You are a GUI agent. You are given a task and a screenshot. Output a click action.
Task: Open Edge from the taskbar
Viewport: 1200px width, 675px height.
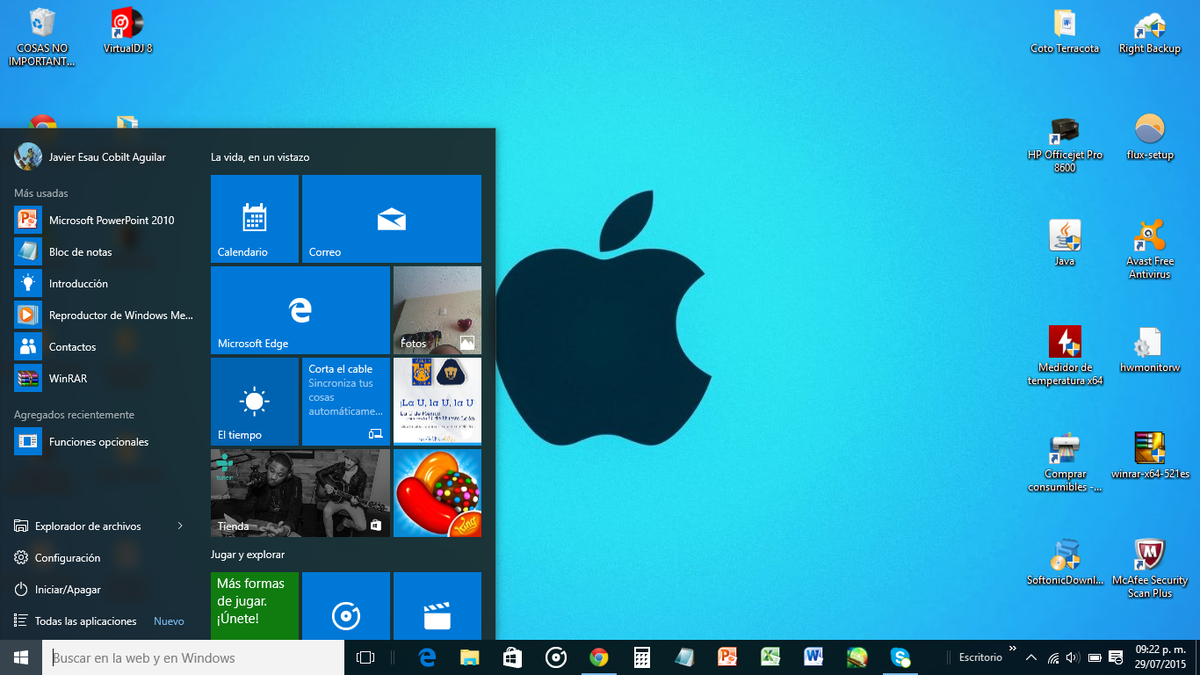[x=427, y=657]
